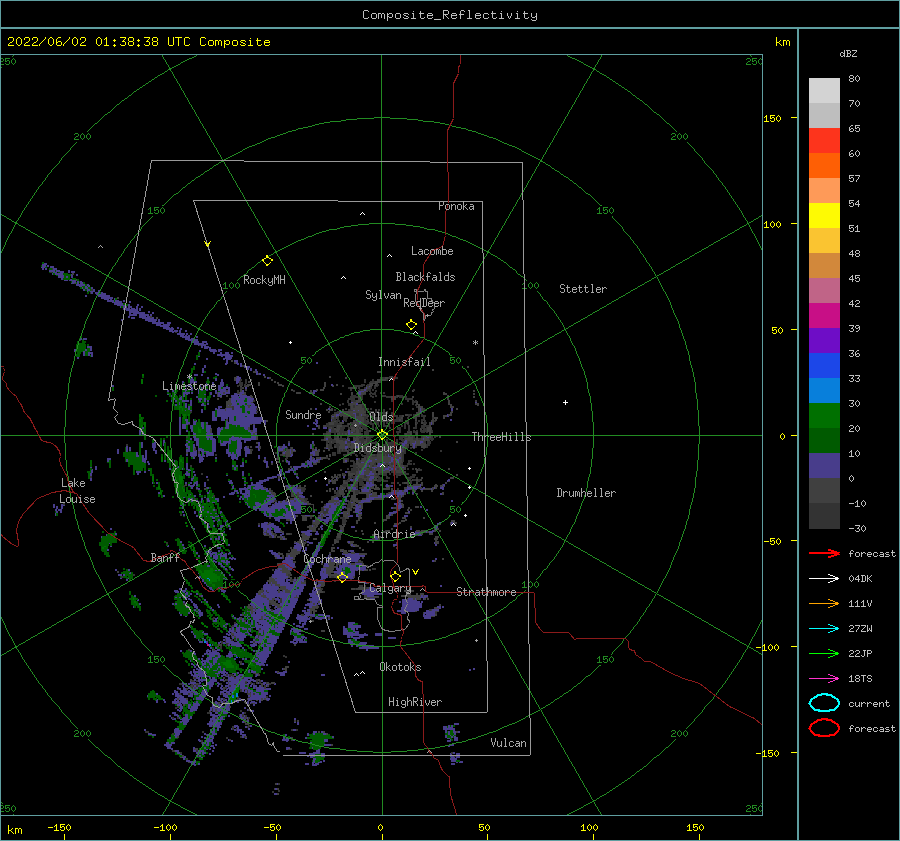Click the Drumheller city label
Viewport: 900px width, 841px height.
tap(586, 493)
